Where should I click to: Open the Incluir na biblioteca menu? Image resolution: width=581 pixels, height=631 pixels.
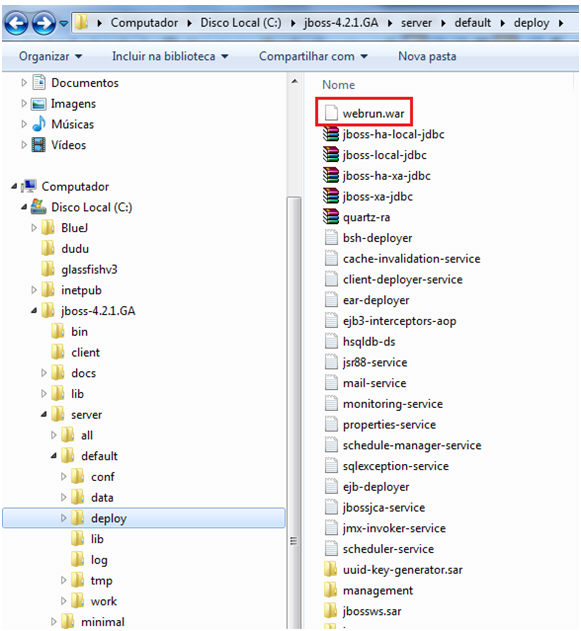[170, 56]
